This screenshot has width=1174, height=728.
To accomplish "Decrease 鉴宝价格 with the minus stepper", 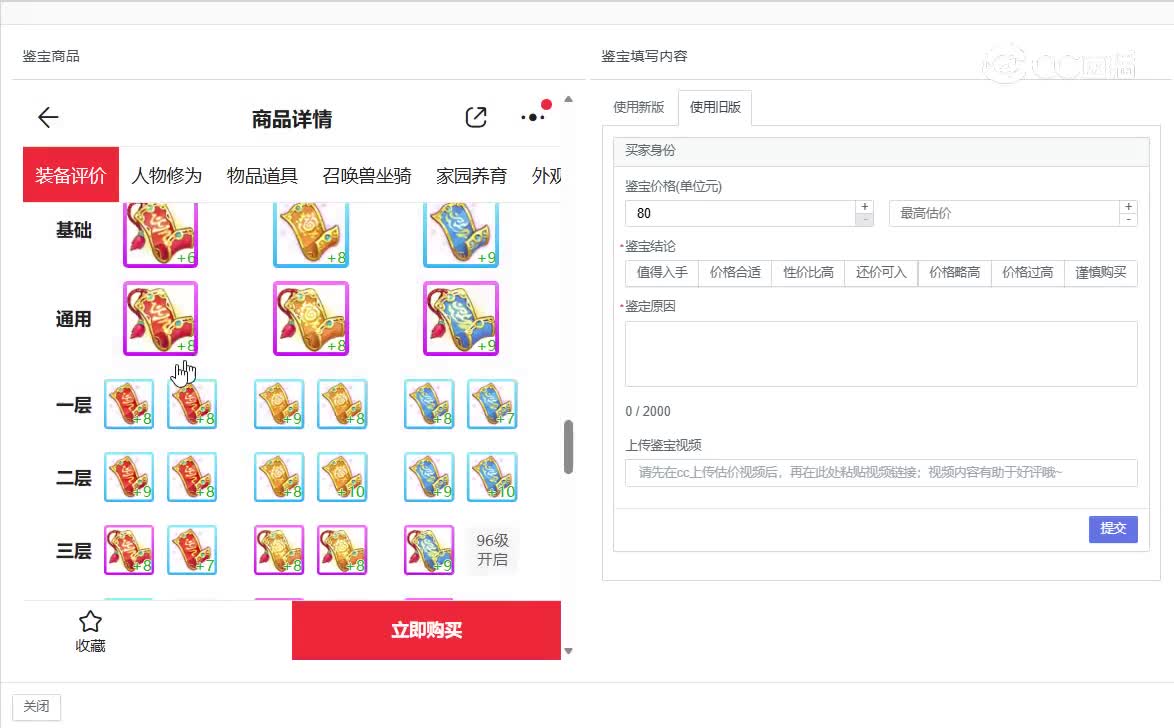I will click(865, 219).
